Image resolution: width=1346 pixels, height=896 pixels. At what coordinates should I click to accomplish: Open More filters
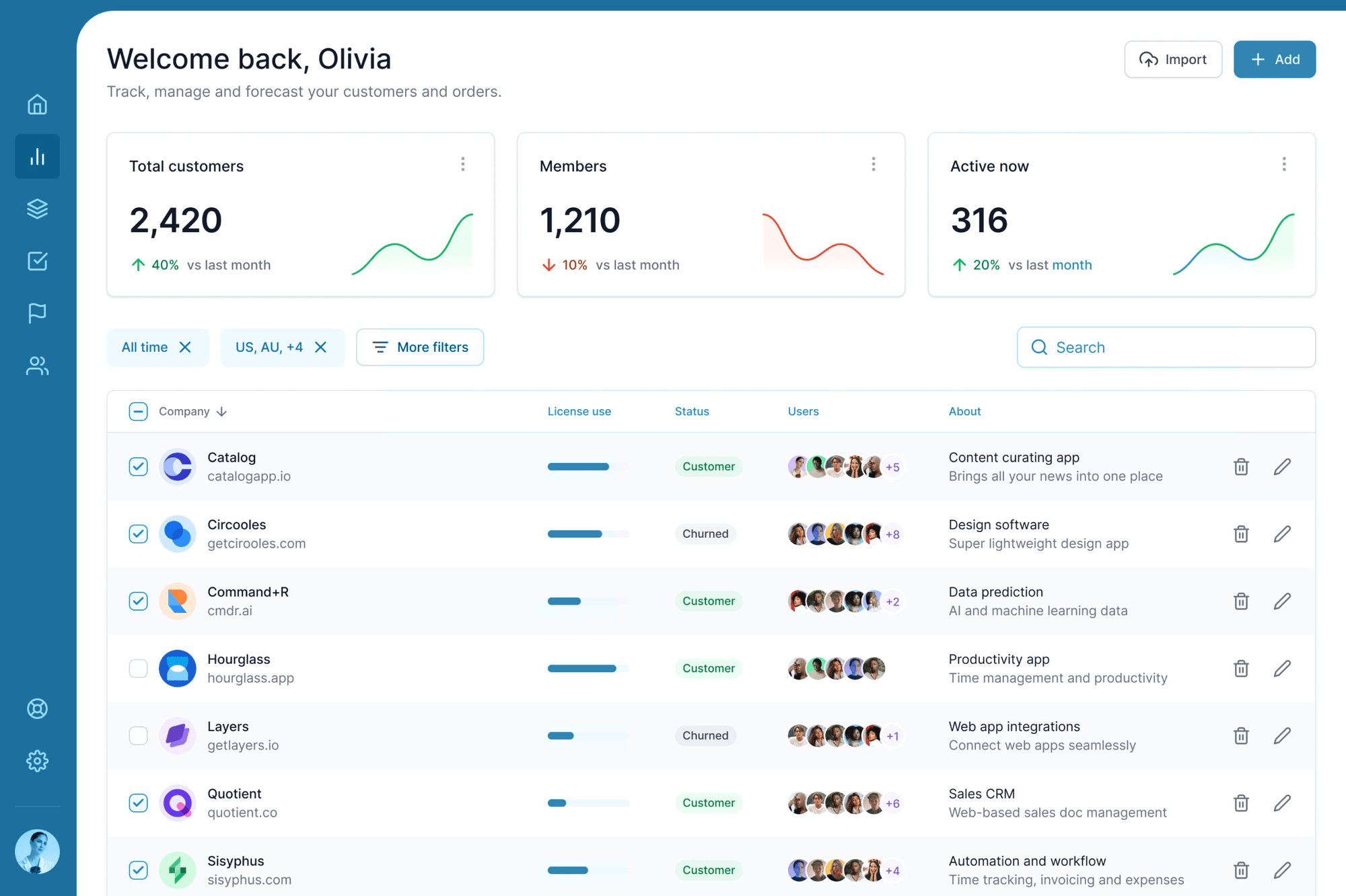[x=420, y=347]
